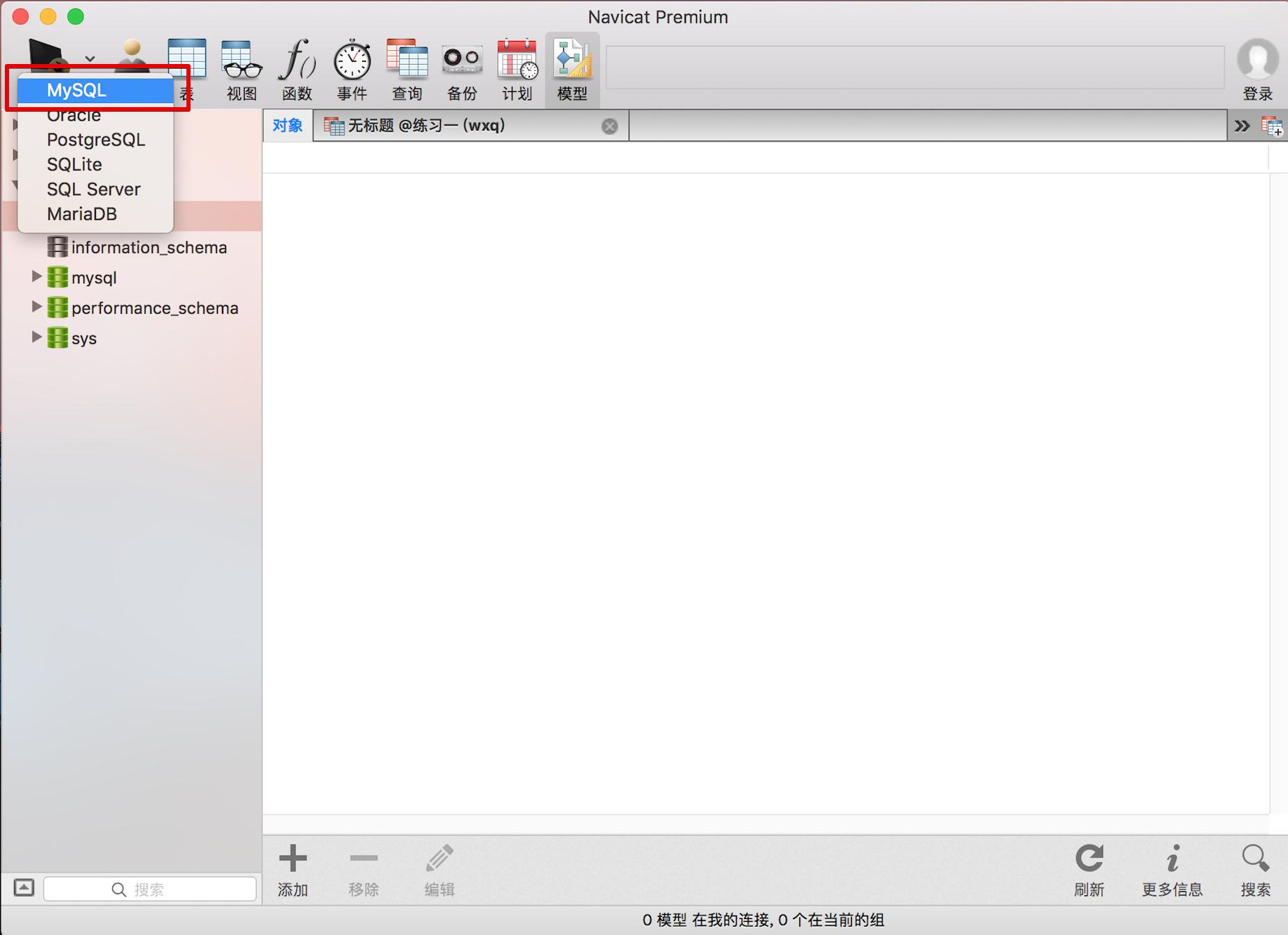This screenshot has width=1288, height=935.
Task: Expand the sys database node
Action: [36, 337]
